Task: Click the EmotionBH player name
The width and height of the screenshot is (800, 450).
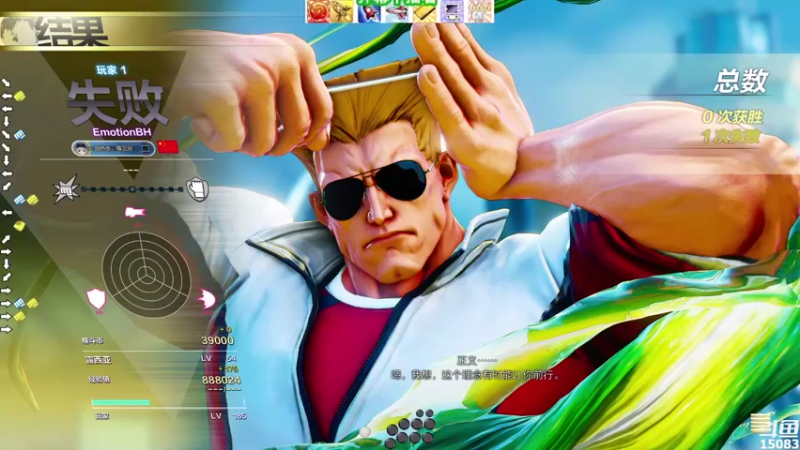Action: click(x=122, y=132)
